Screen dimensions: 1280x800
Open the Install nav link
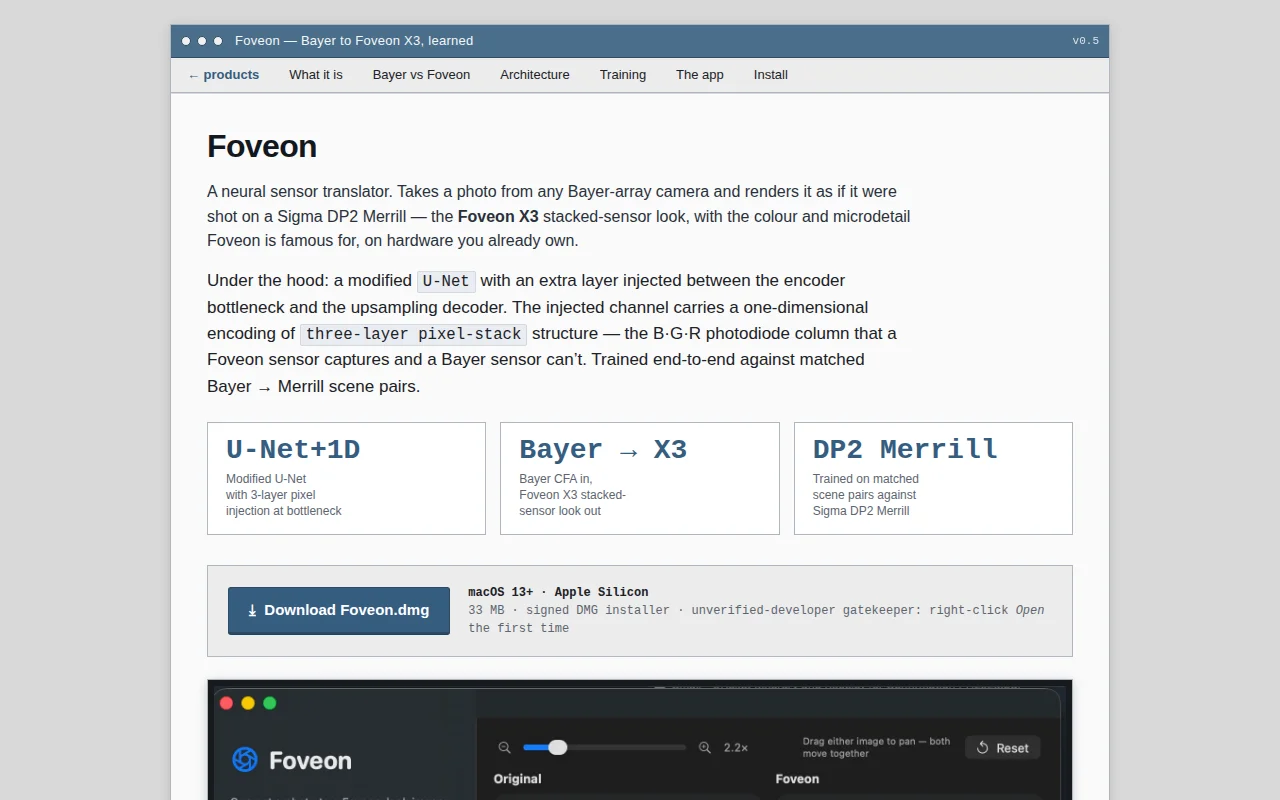pos(771,75)
